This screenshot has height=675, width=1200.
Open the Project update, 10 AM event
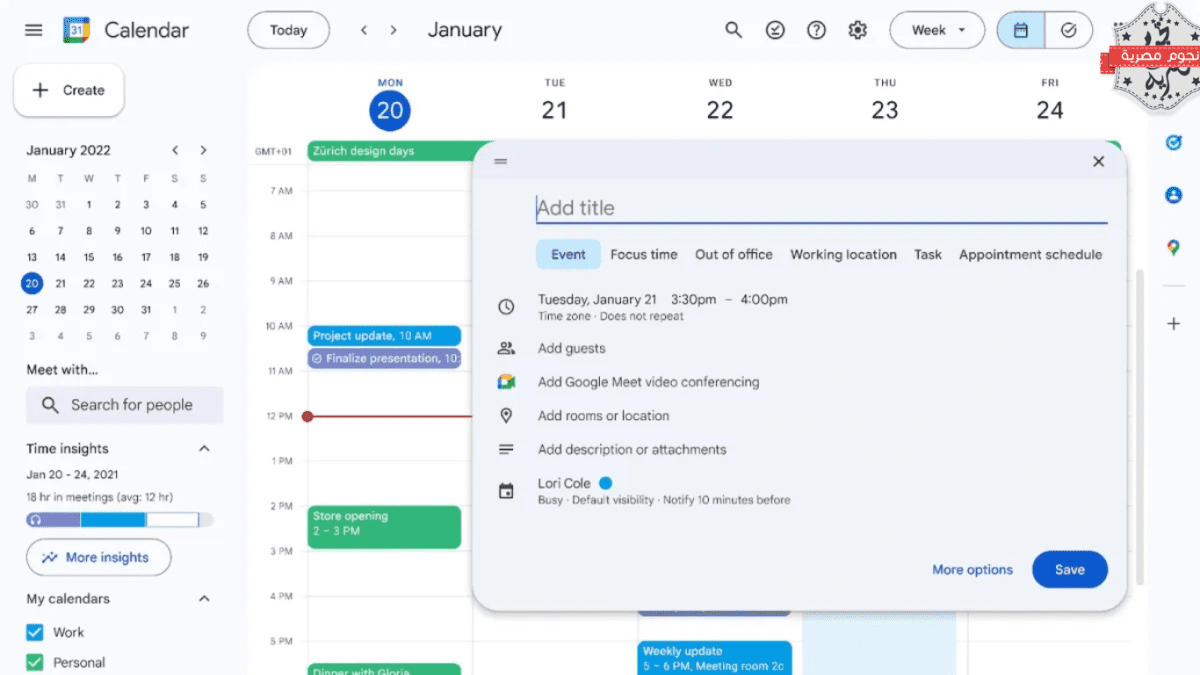click(x=384, y=336)
